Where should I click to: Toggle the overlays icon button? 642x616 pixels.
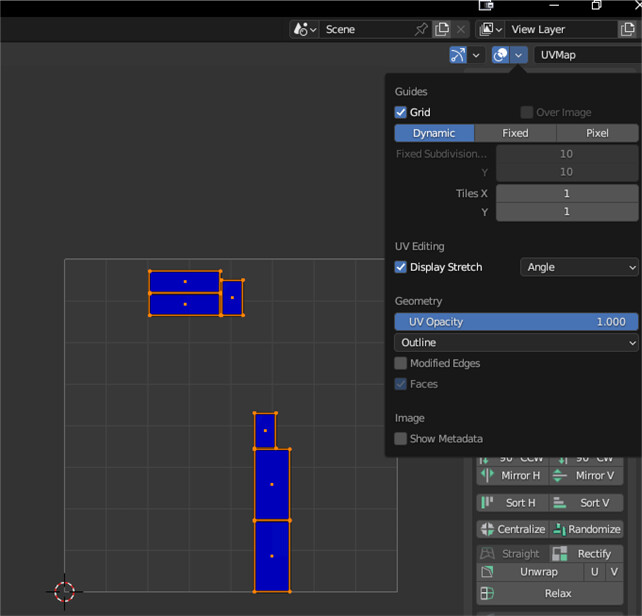(x=500, y=55)
